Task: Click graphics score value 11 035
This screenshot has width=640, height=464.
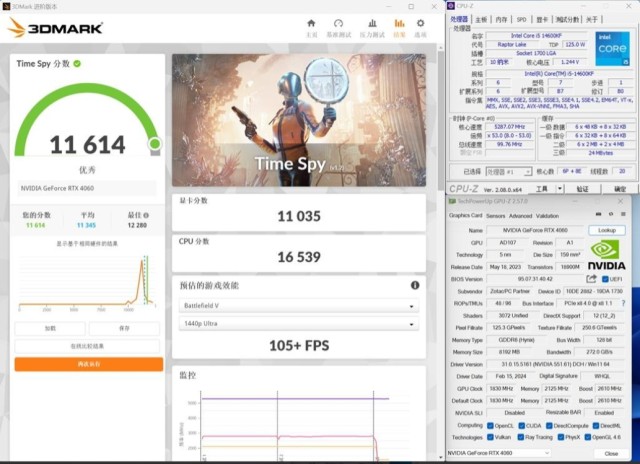Action: (x=299, y=216)
